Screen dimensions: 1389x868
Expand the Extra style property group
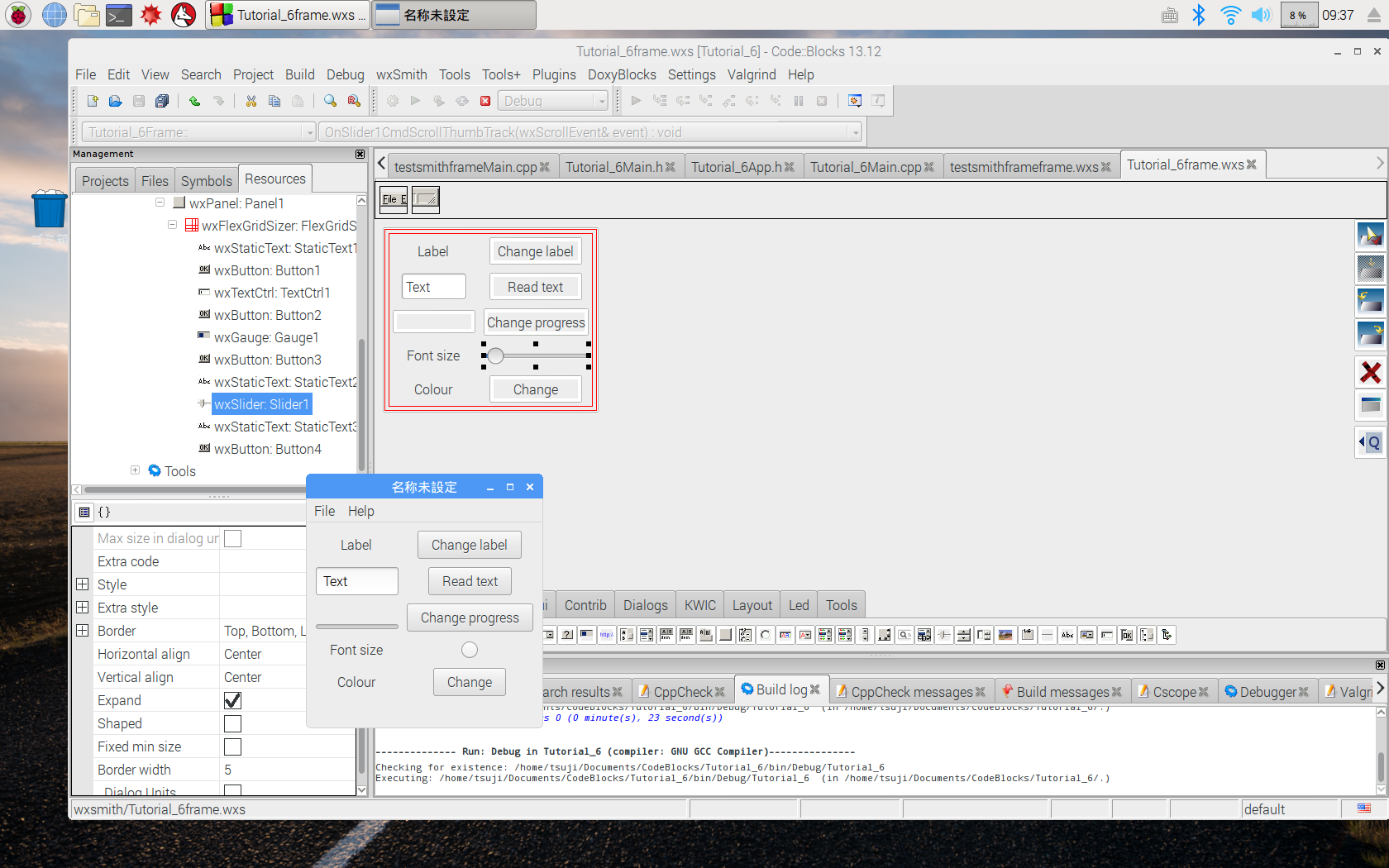tap(83, 608)
